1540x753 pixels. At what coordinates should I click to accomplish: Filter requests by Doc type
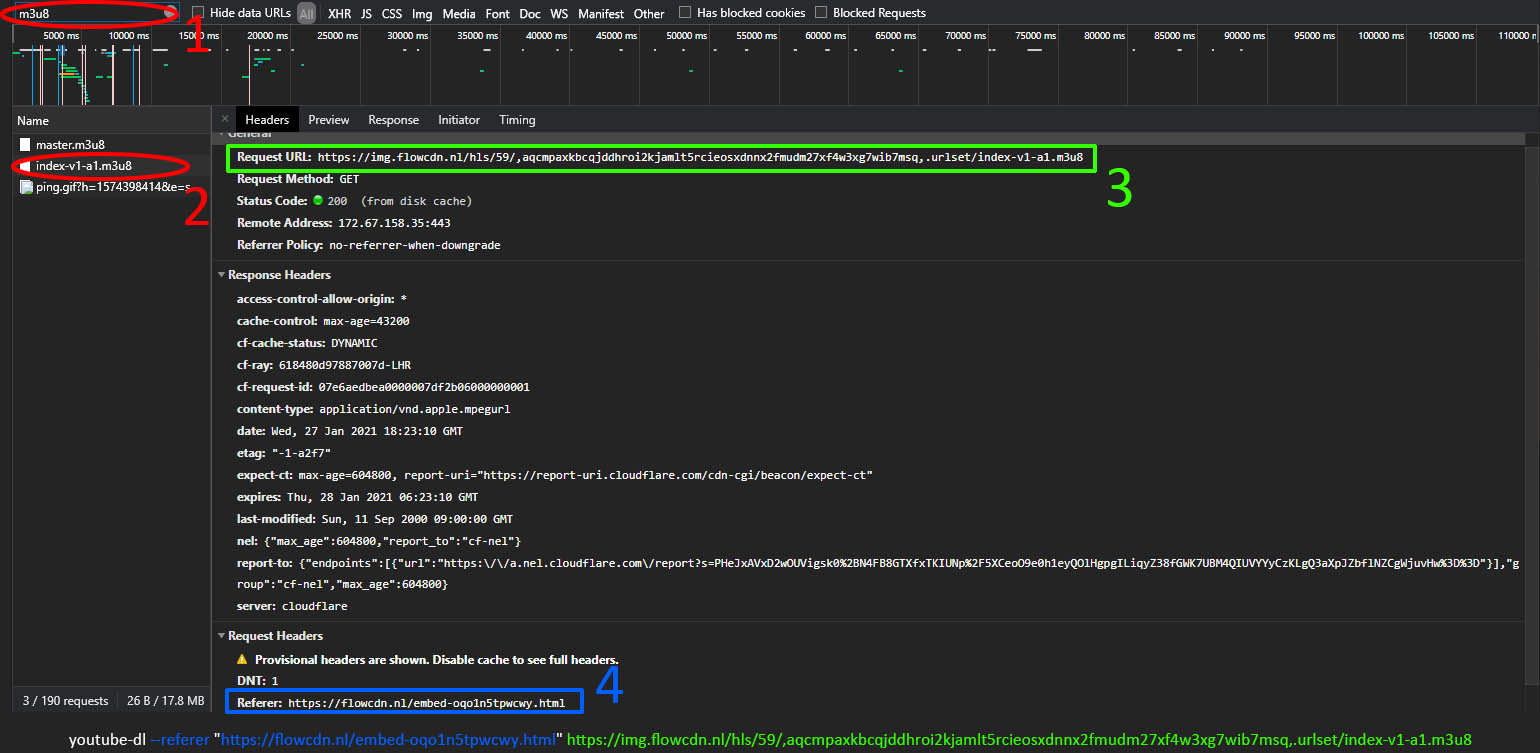(530, 14)
